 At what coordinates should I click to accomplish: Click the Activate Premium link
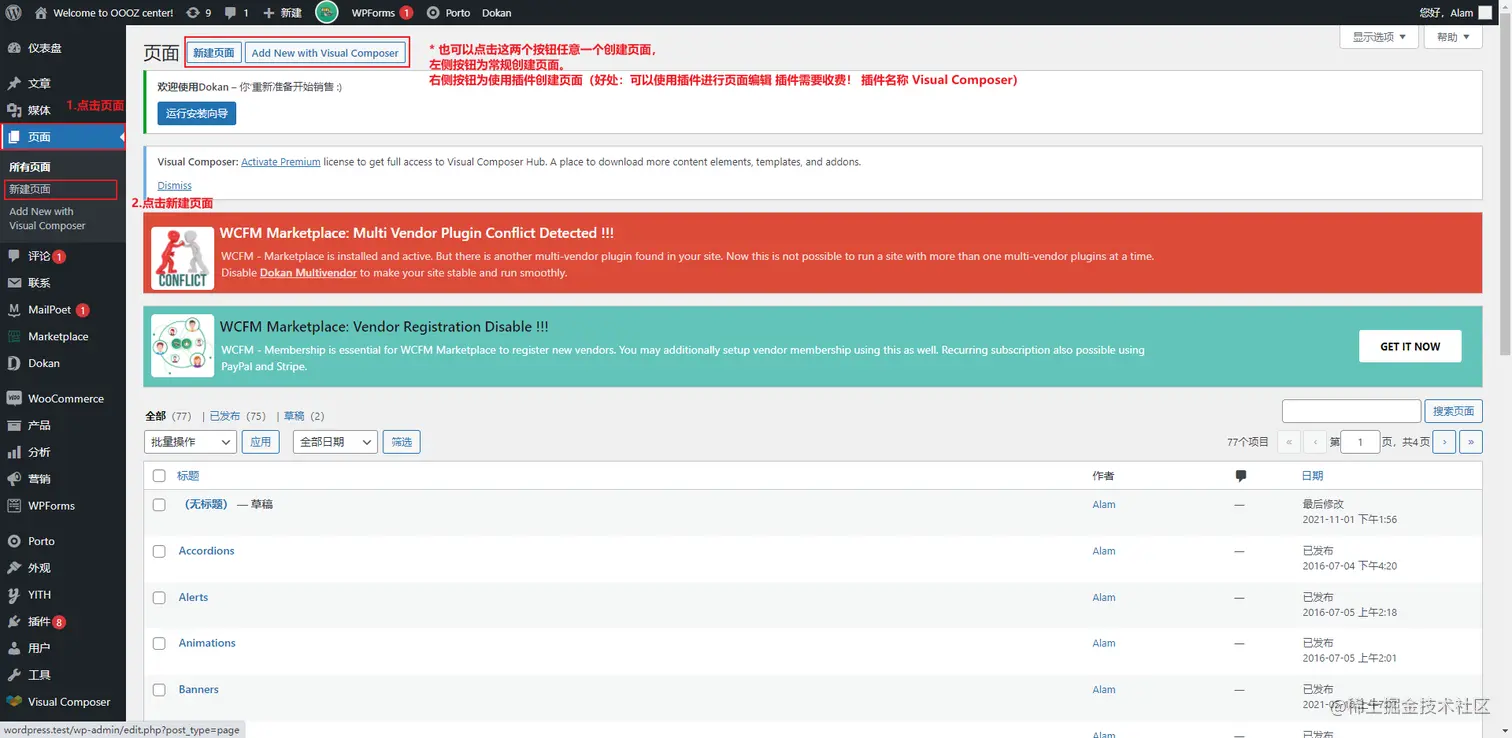click(281, 162)
